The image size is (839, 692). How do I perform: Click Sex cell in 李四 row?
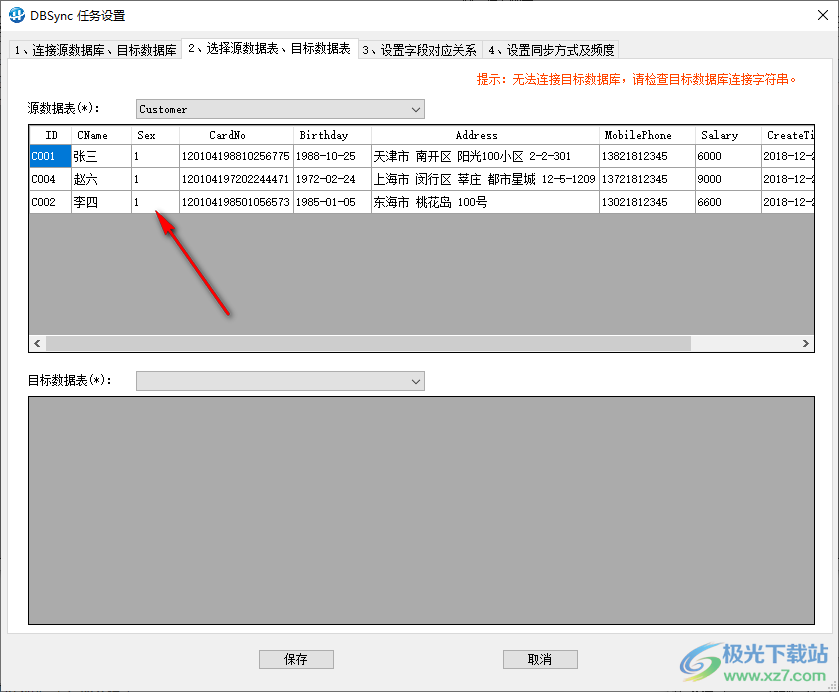[x=155, y=202]
